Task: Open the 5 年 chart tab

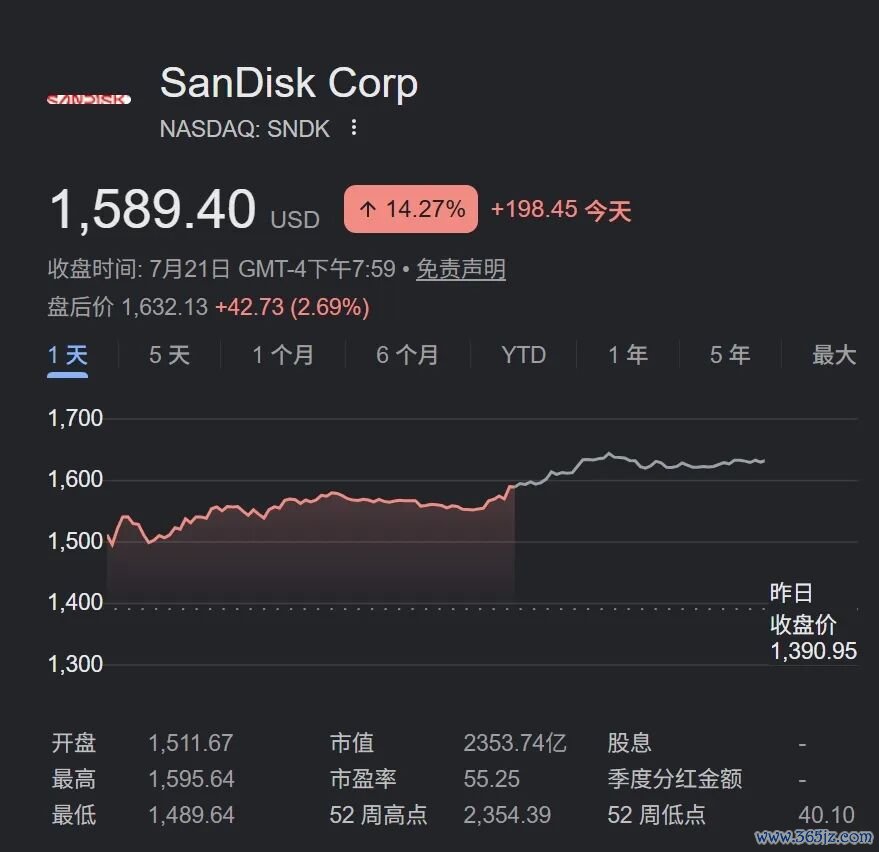Action: [x=730, y=355]
